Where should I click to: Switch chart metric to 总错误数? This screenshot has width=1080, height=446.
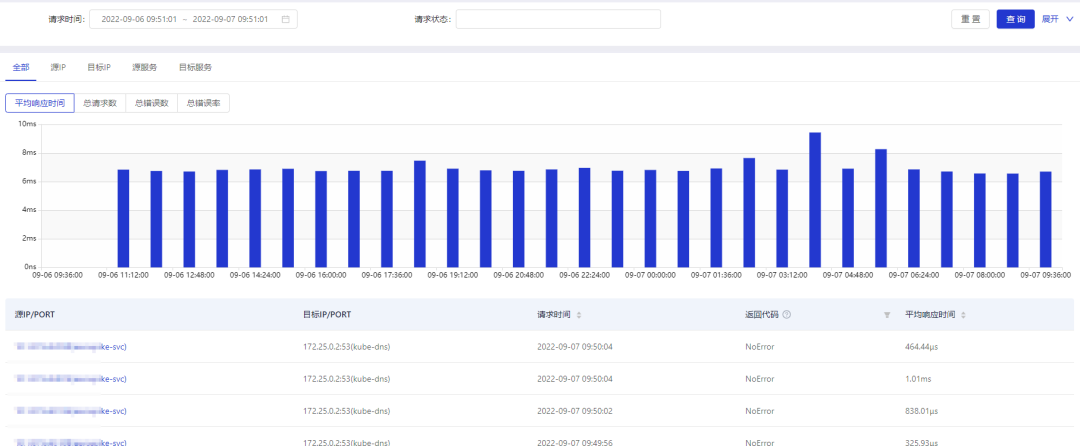[152, 103]
